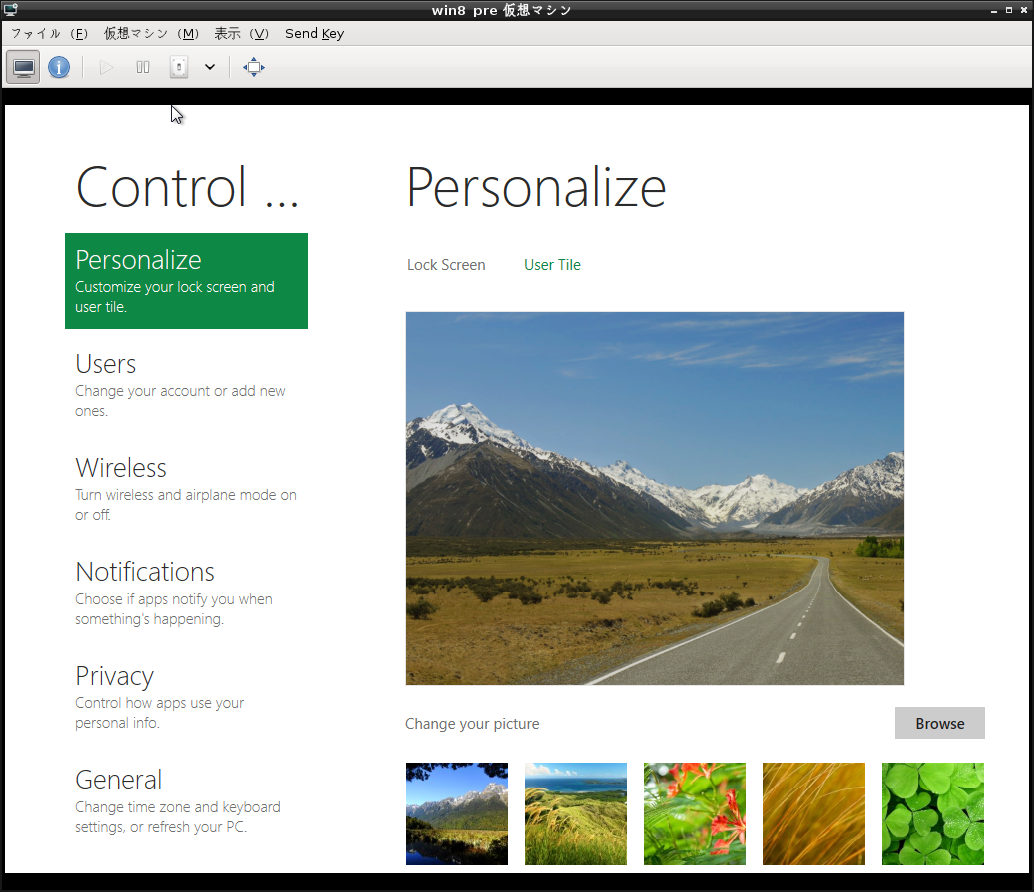Click the 'Change your picture' label
1034x892 pixels.
(472, 724)
